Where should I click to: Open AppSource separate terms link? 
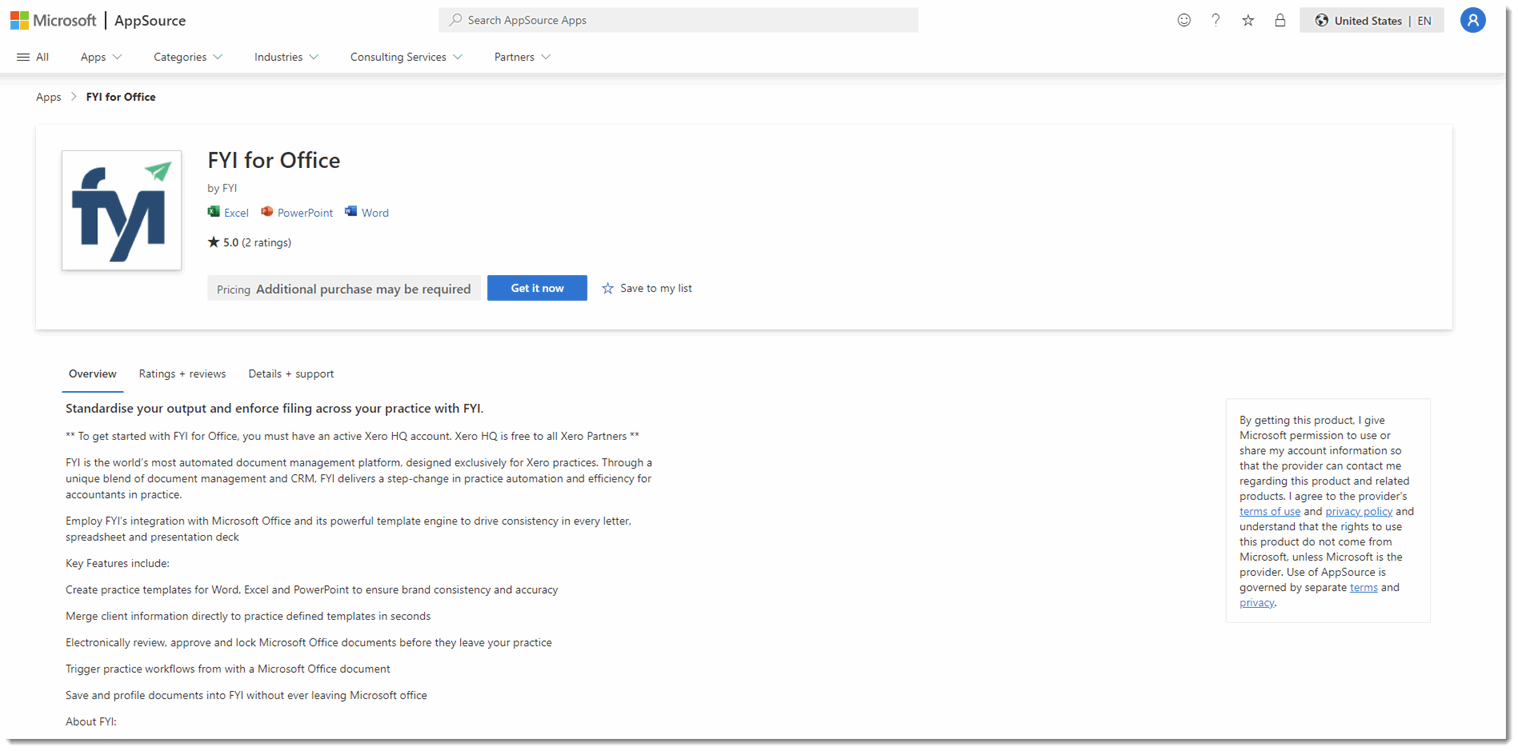(x=1364, y=587)
